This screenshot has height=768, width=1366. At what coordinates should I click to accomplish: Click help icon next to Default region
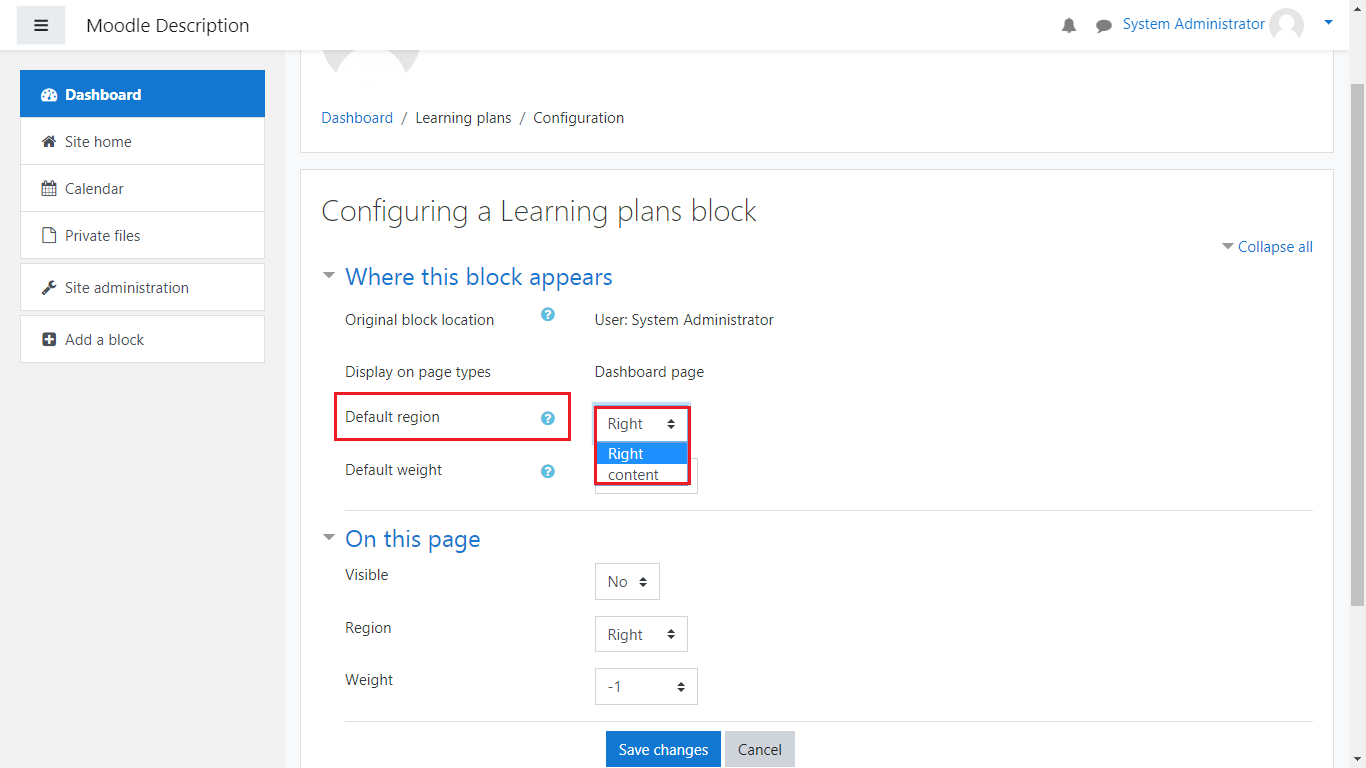pos(547,418)
